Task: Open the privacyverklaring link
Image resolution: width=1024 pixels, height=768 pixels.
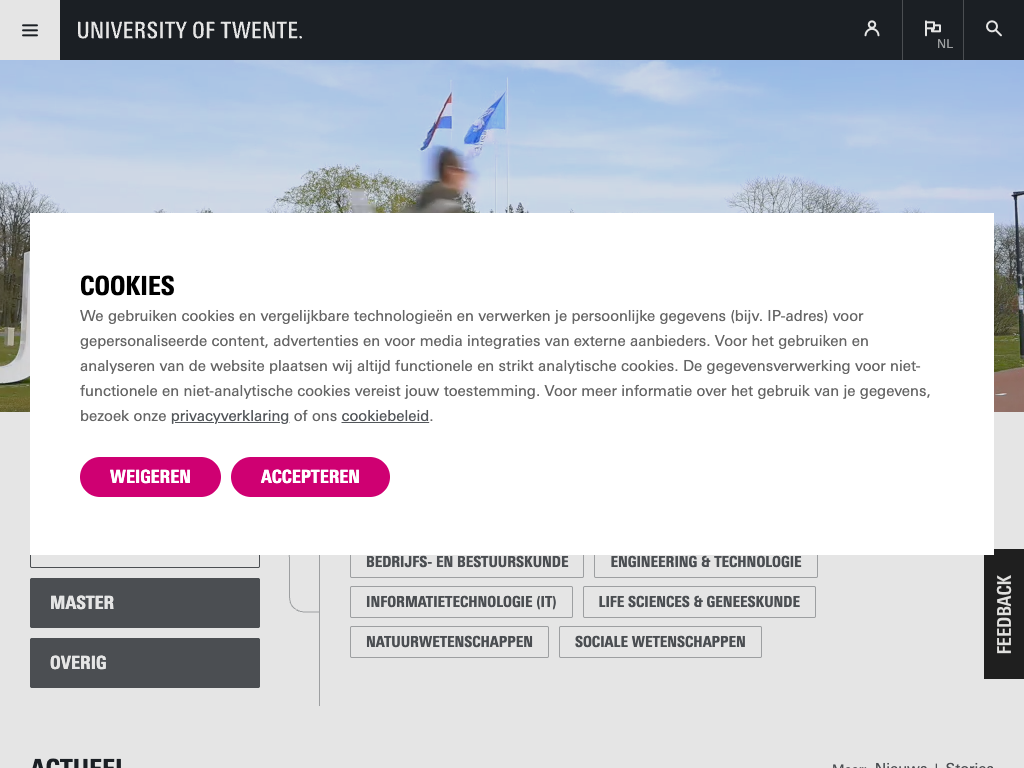Action: tap(230, 416)
